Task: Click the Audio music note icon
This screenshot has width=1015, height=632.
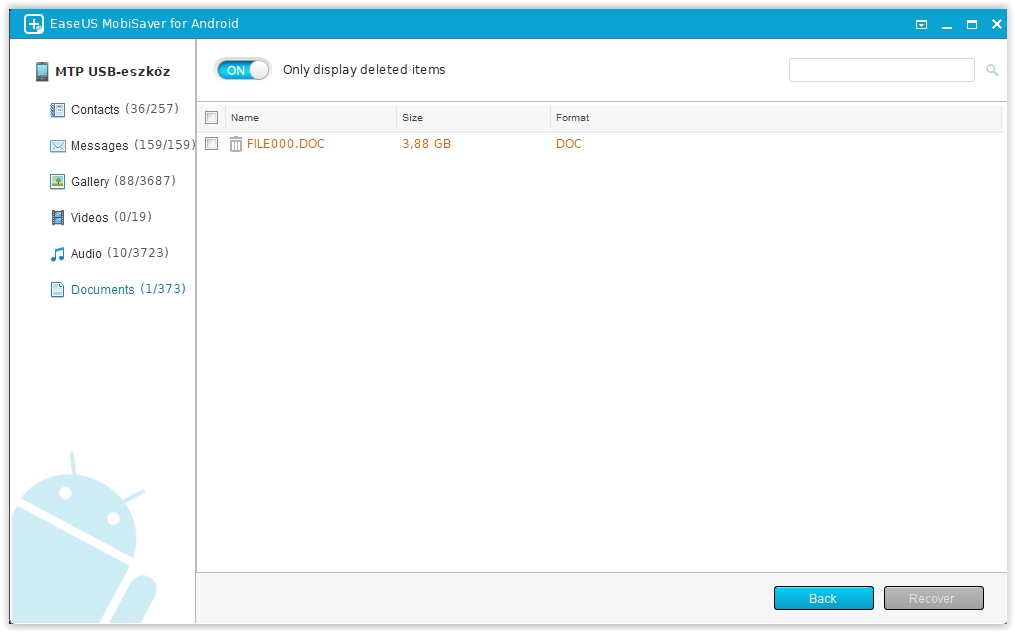Action: (58, 254)
